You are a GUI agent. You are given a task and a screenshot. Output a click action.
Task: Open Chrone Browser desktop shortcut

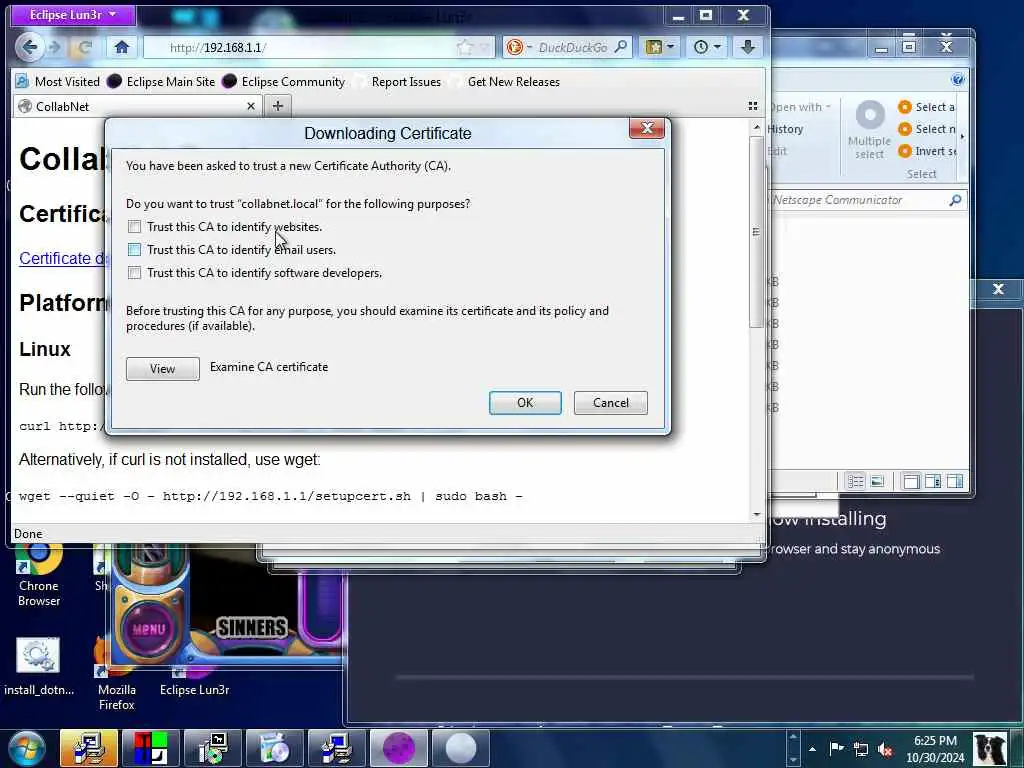click(39, 576)
